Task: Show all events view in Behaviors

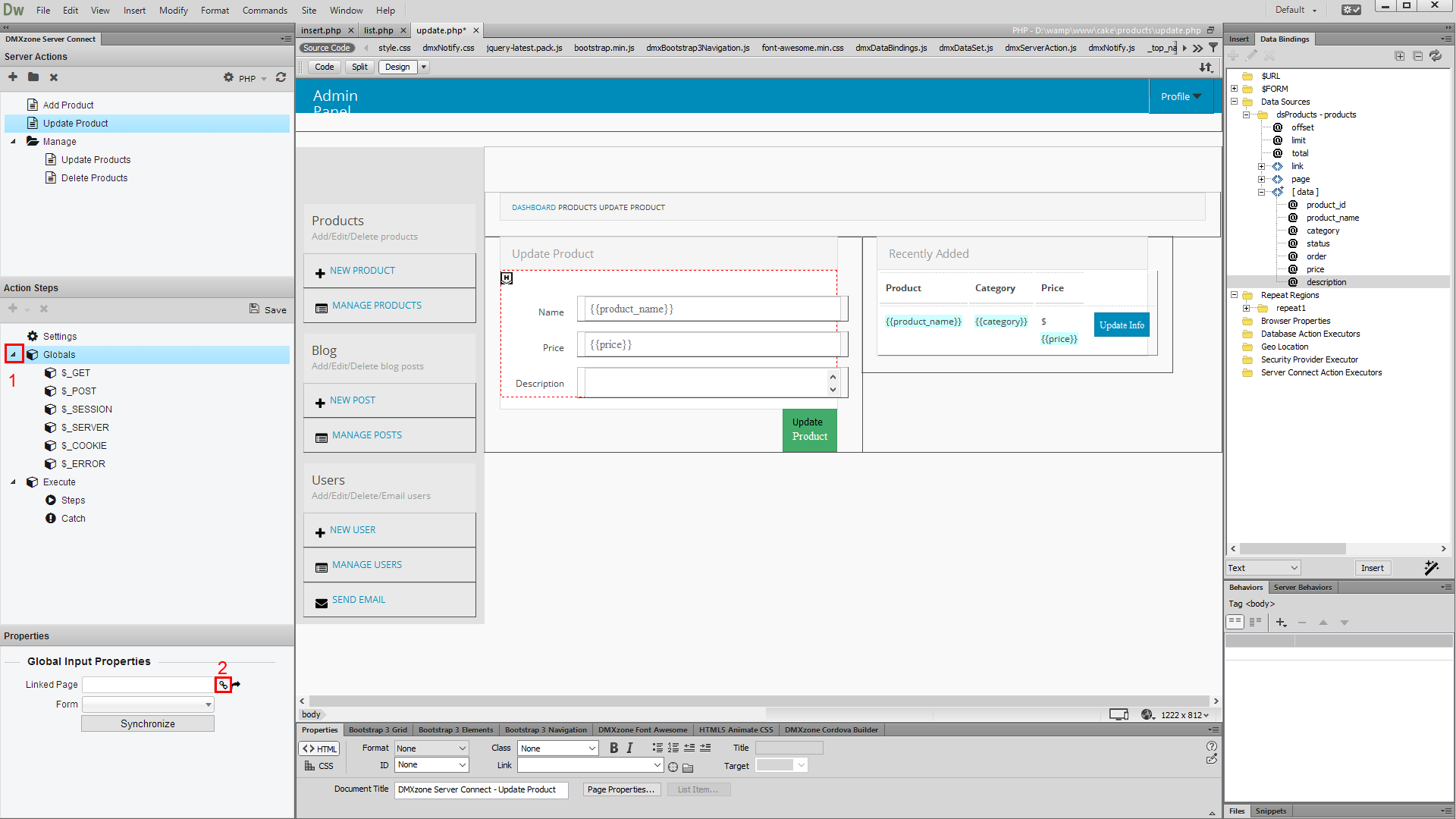Action: click(1255, 622)
